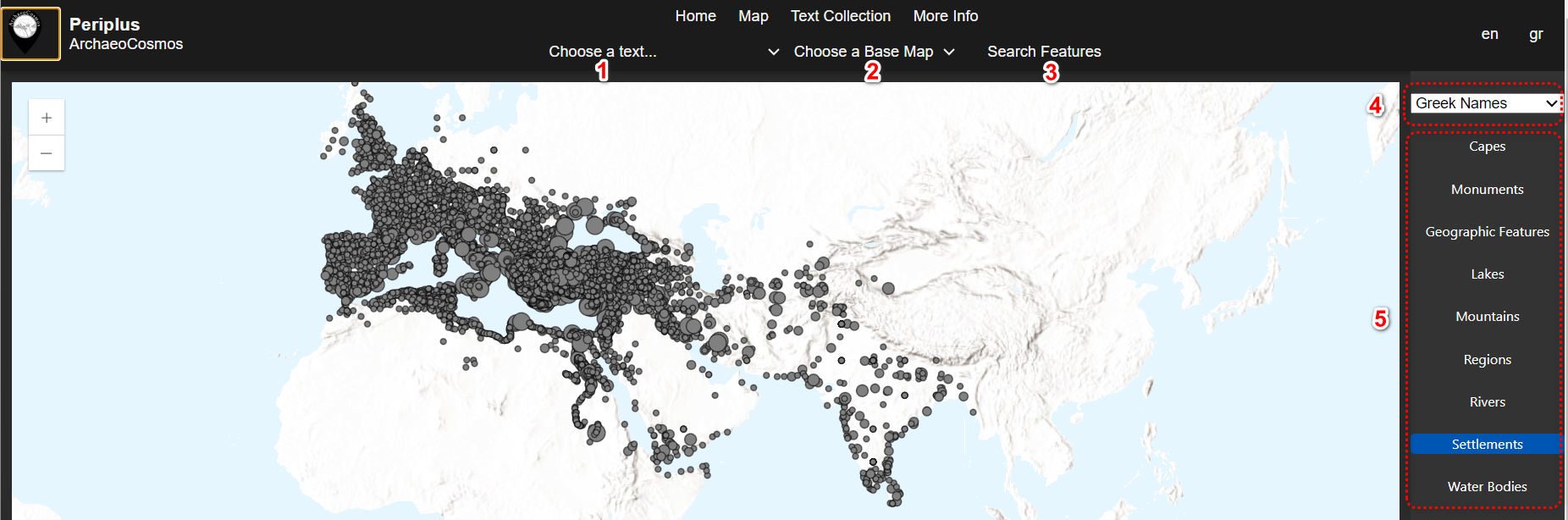The image size is (1568, 520).
Task: Toggle the Rivers layer
Action: coord(1487,402)
